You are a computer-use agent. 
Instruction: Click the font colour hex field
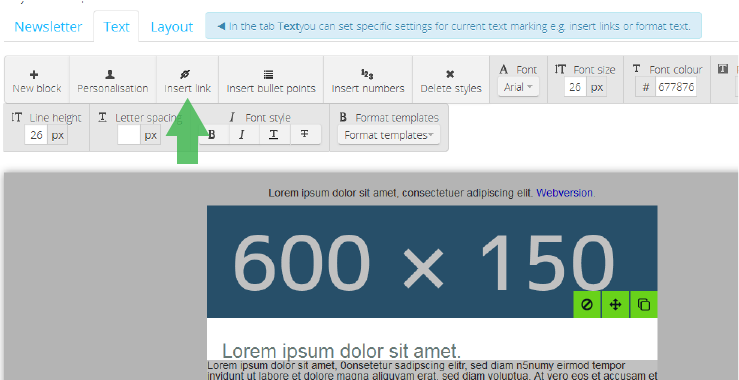pos(676,87)
